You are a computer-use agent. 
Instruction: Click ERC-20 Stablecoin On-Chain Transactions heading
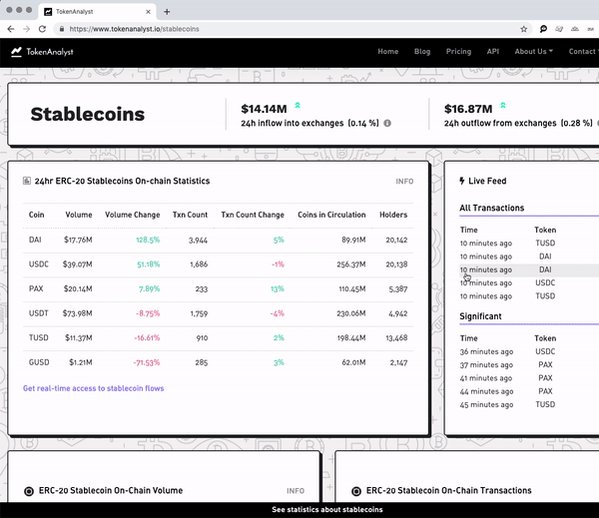pyautogui.click(x=448, y=490)
